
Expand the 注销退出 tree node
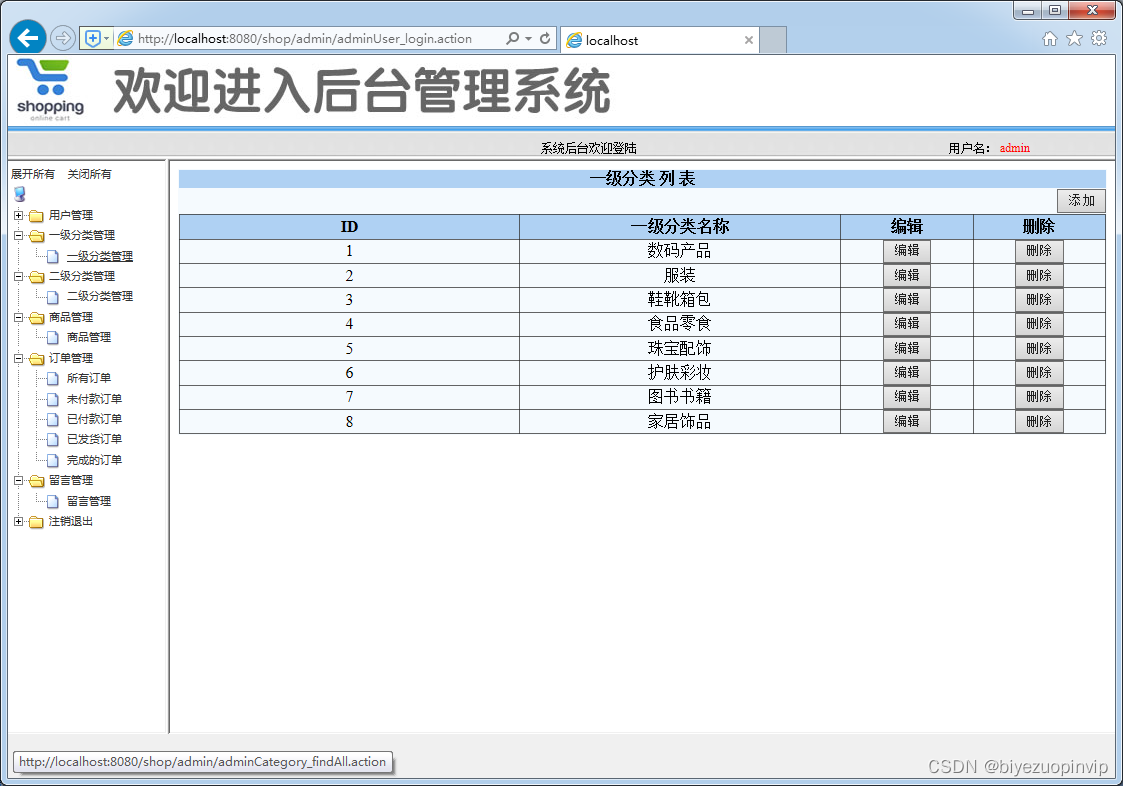19,521
